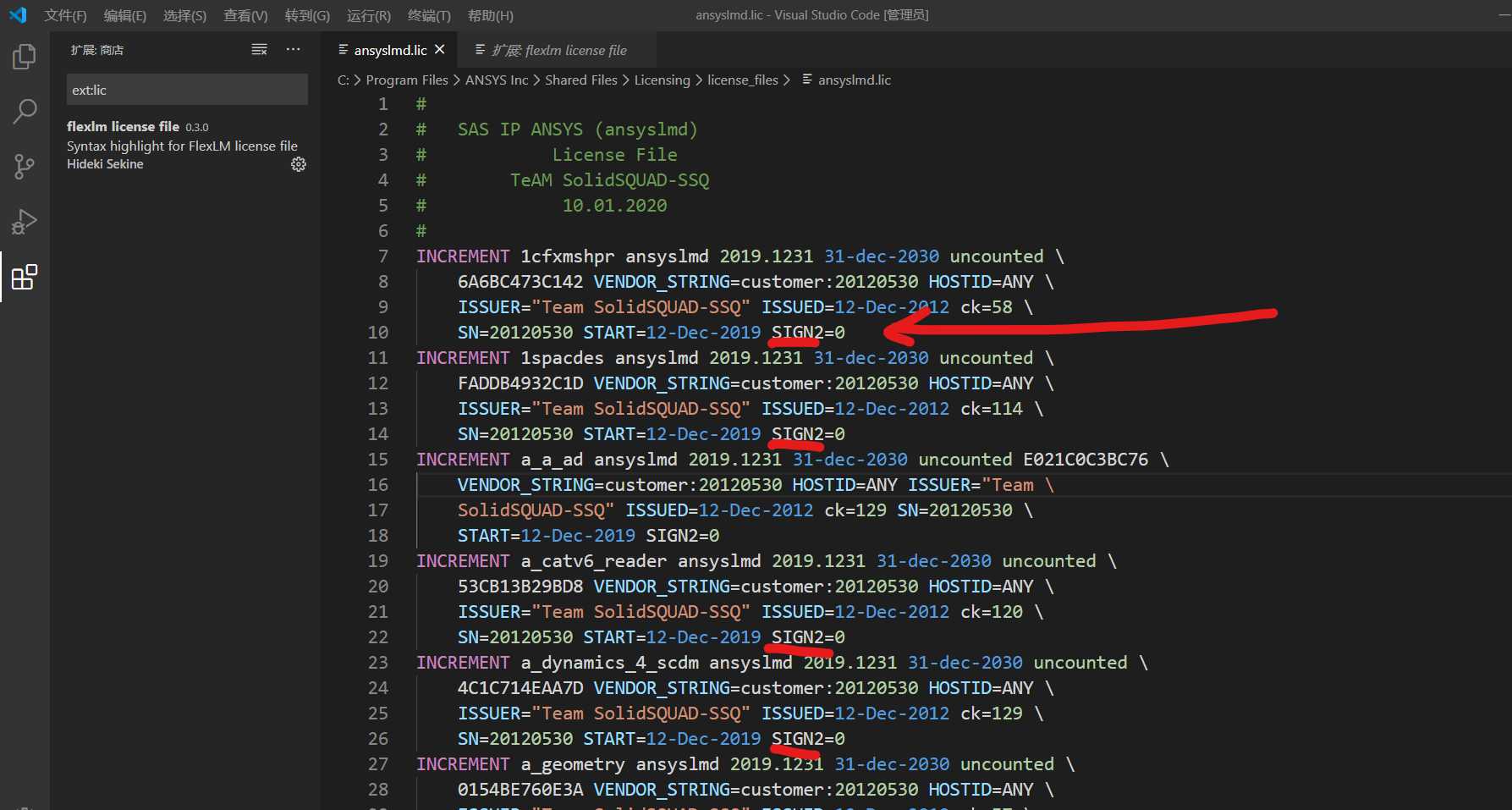Click 'Hideki Sekine' publisher name
The width and height of the screenshot is (1512, 810).
[x=105, y=164]
